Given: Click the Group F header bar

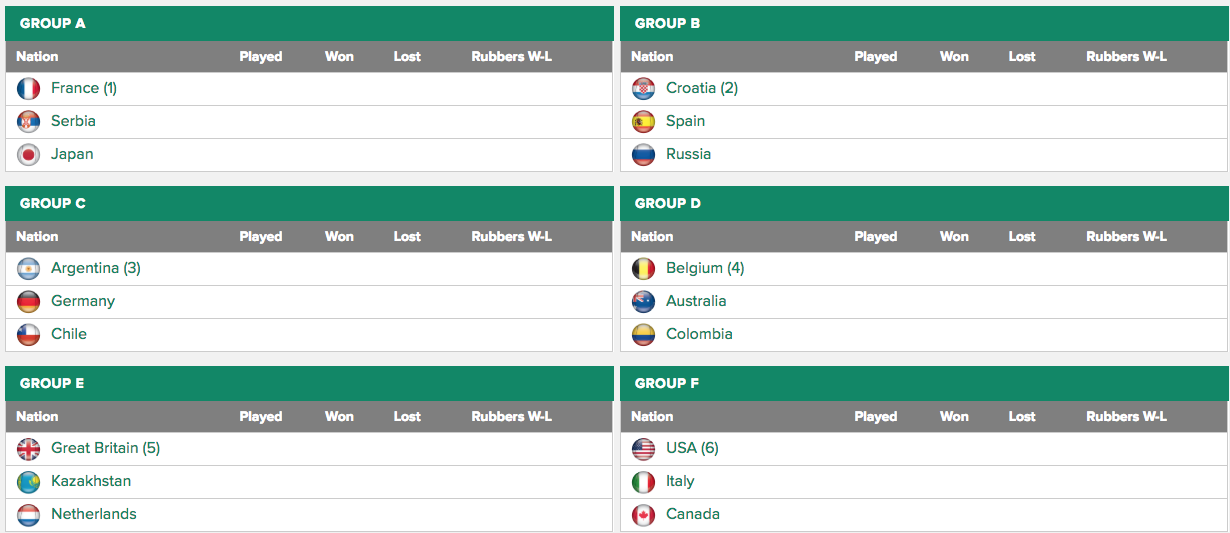Looking at the screenshot, I should coord(924,383).
